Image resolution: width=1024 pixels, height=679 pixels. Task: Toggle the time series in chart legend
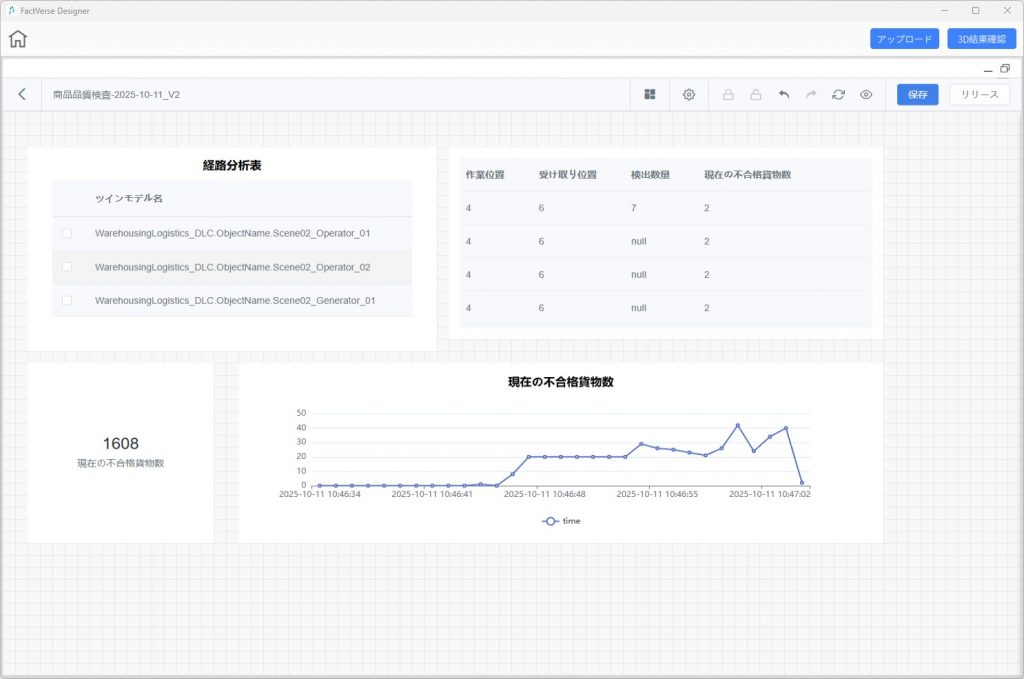[561, 521]
